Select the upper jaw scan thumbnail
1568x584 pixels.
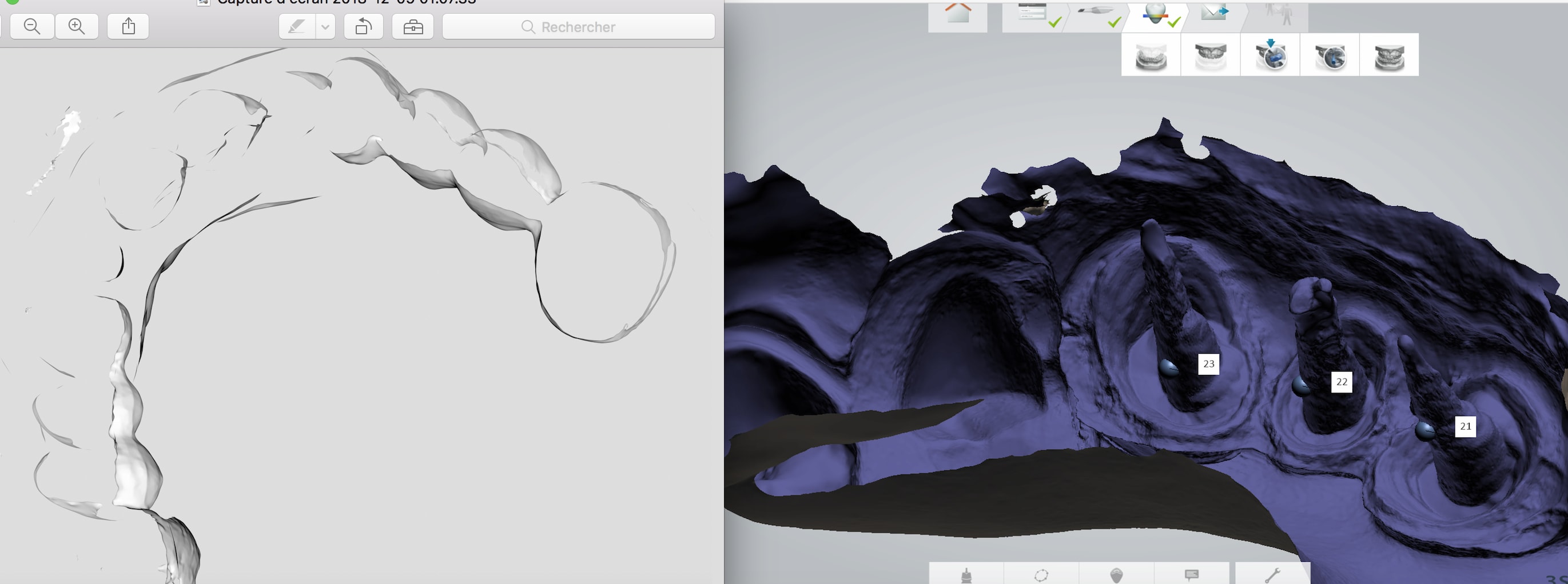1151,56
